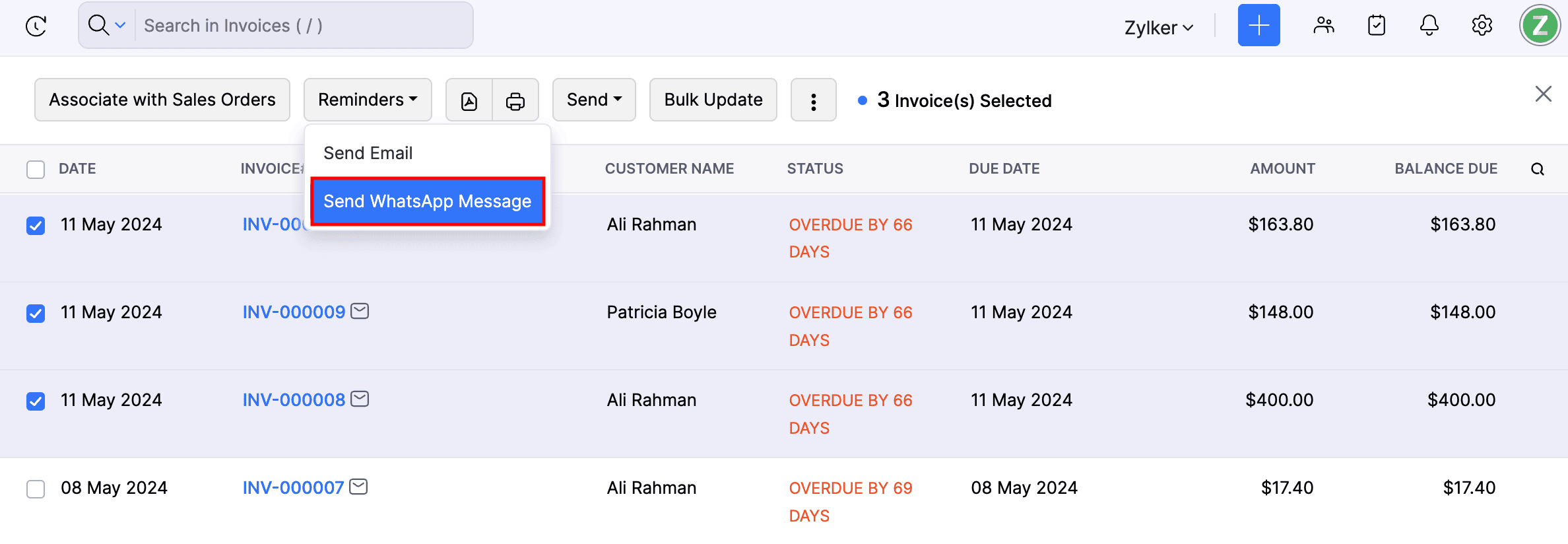Image resolution: width=1568 pixels, height=544 pixels.
Task: Toggle the select-all header checkbox
Action: click(36, 170)
